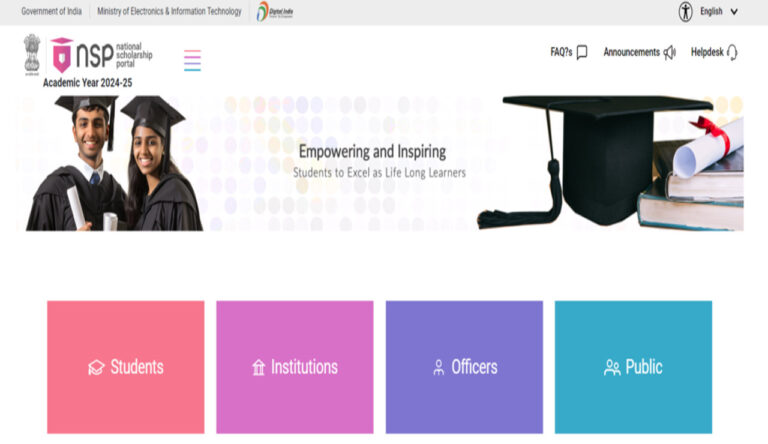
Task: Click the Announcements megaphone icon
Action: pyautogui.click(x=670, y=52)
